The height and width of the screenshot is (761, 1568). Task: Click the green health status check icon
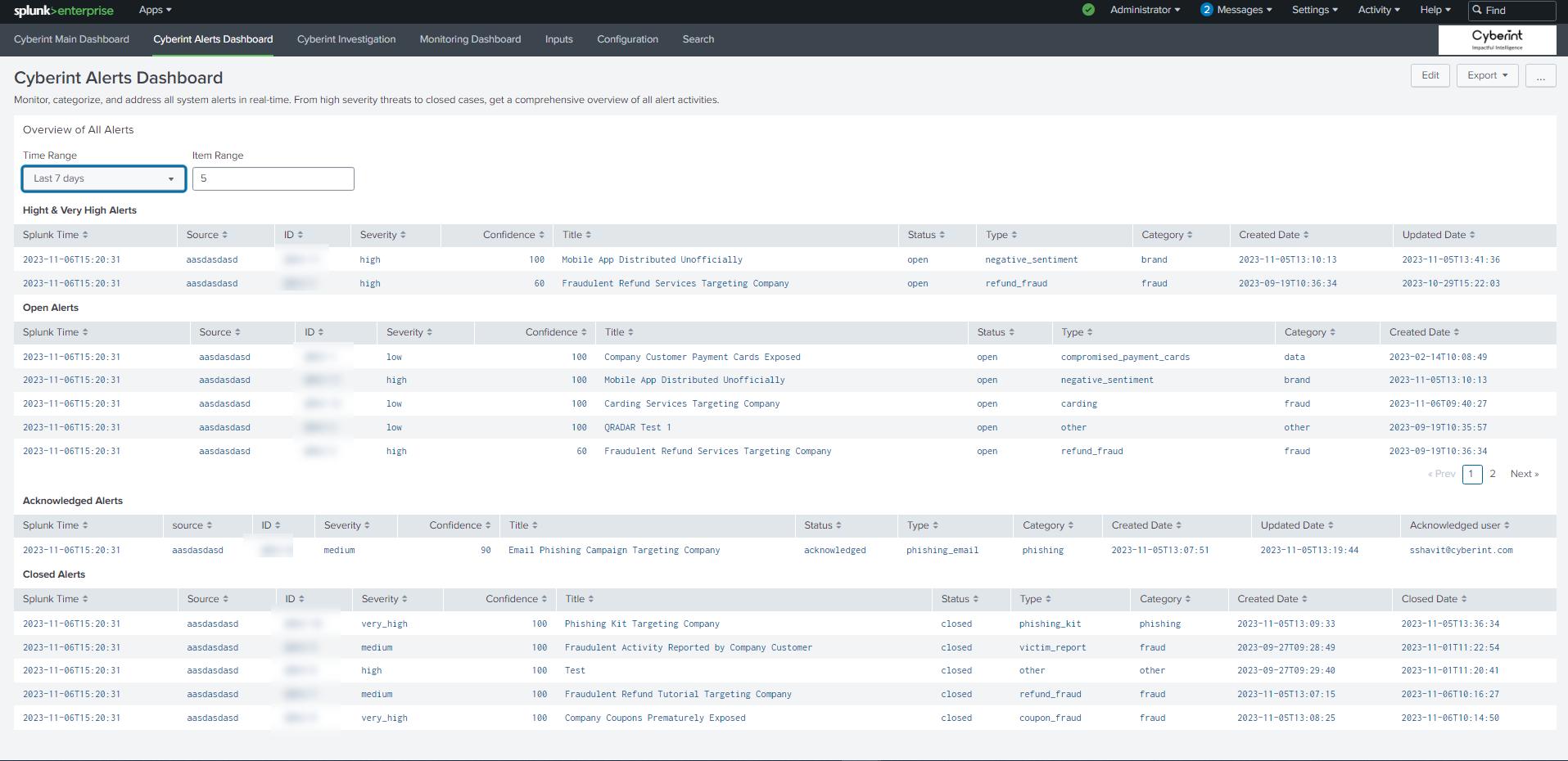coord(1088,10)
